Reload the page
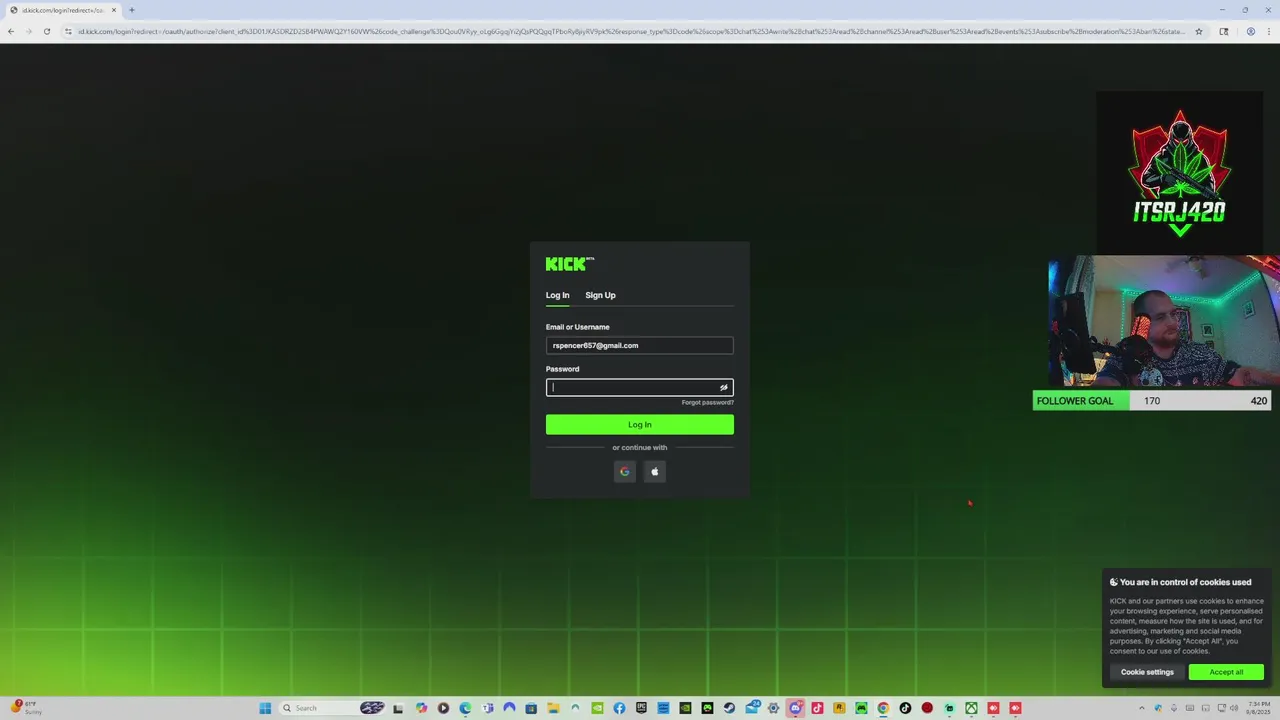The width and height of the screenshot is (1280, 720). point(47,31)
